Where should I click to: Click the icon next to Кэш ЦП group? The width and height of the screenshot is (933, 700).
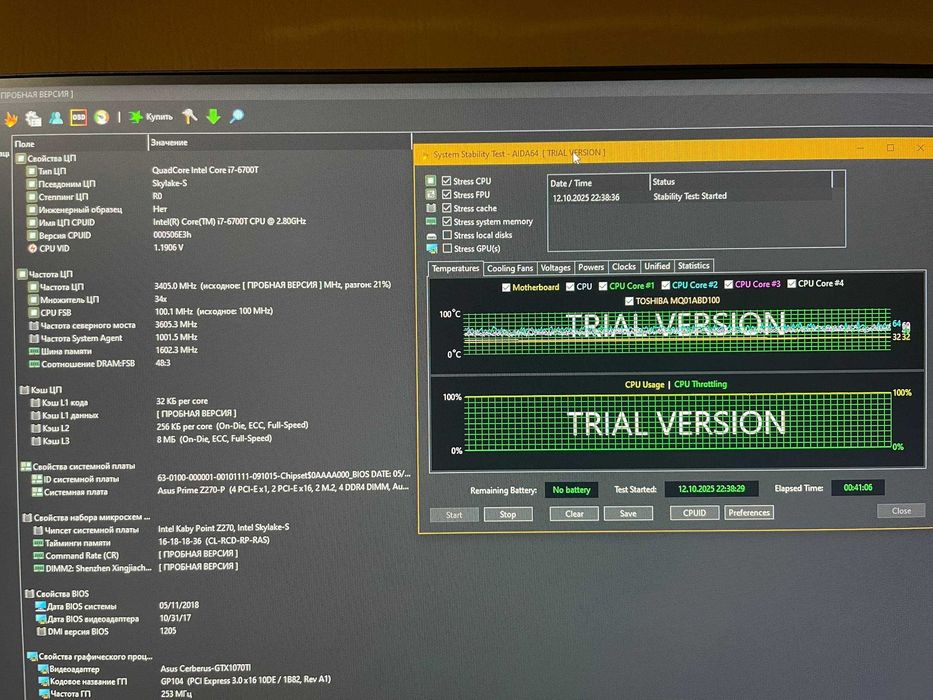(24, 390)
